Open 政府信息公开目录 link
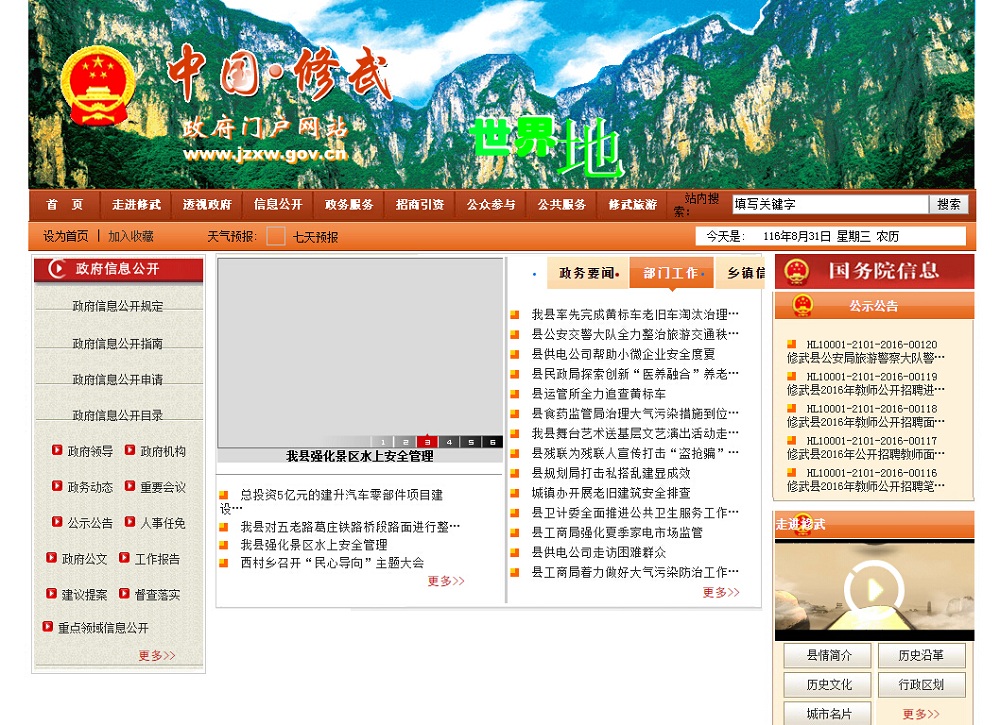 pyautogui.click(x=117, y=415)
